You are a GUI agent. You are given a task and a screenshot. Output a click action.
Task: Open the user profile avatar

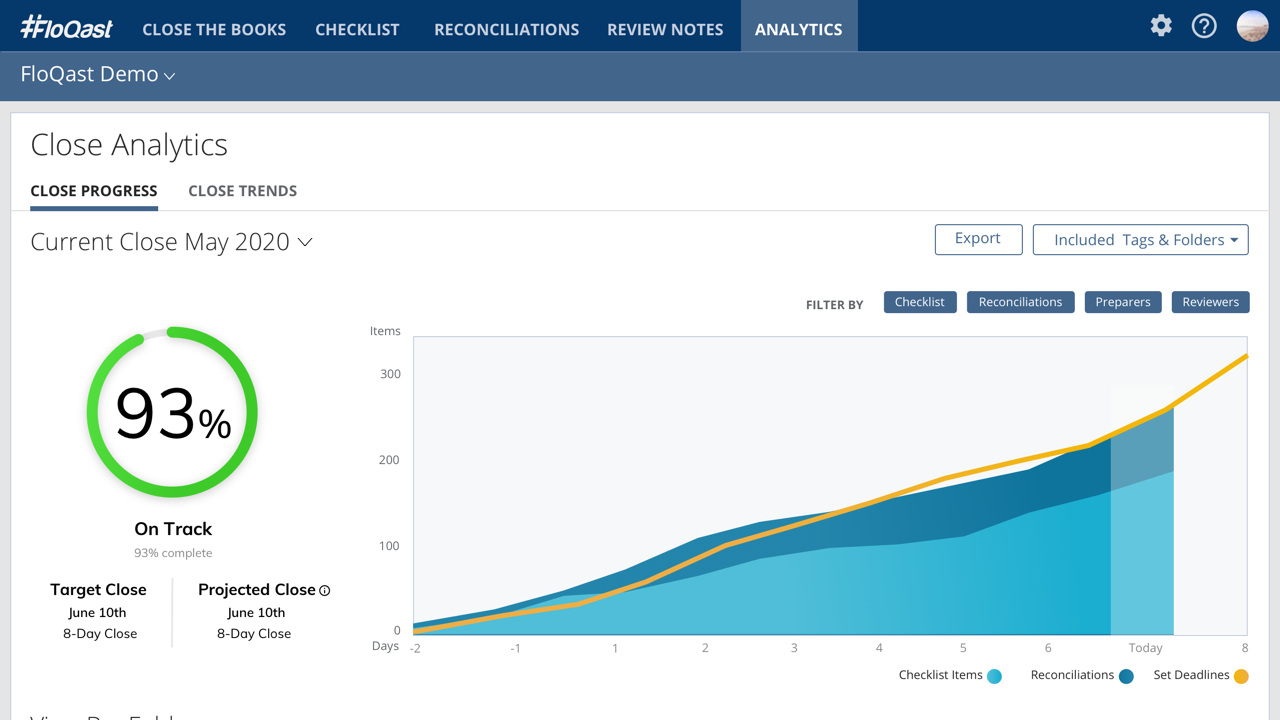1252,26
